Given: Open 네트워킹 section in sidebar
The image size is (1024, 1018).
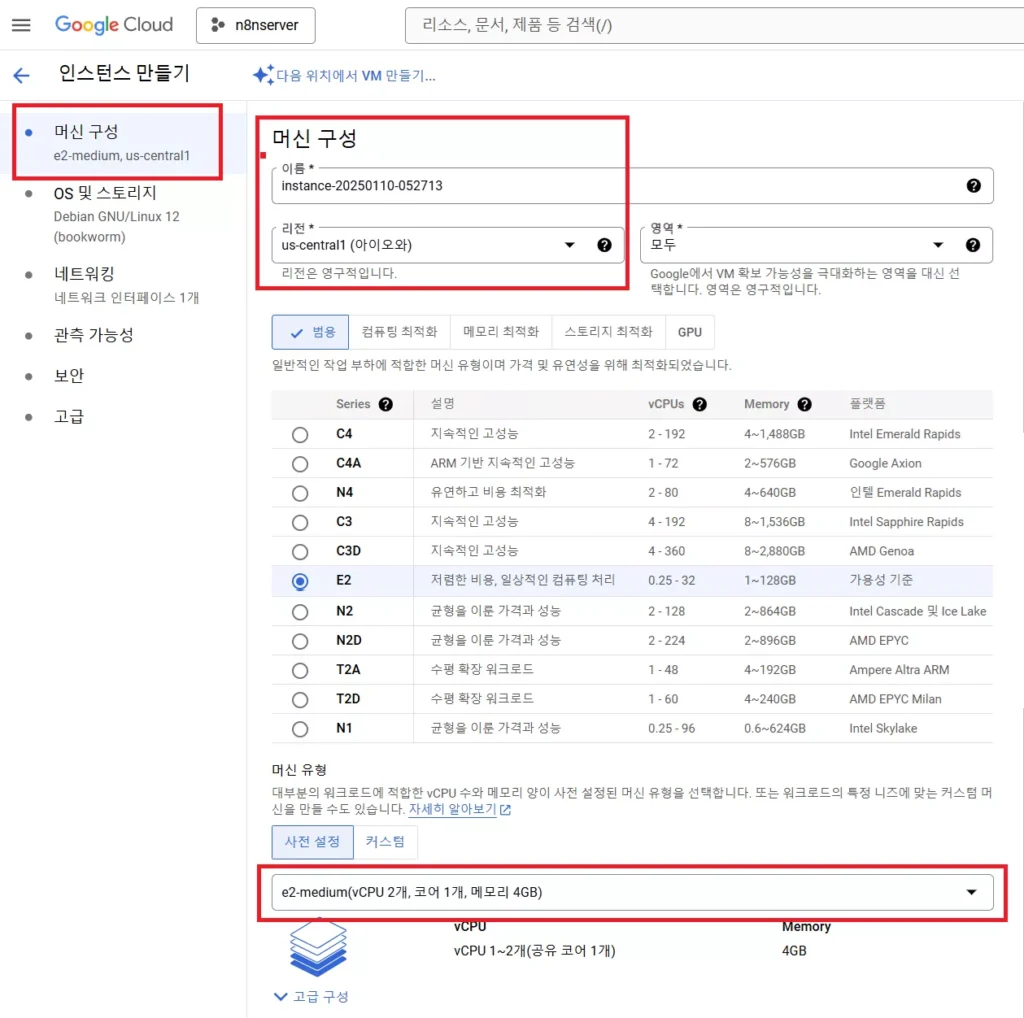Looking at the screenshot, I should pos(126,285).
